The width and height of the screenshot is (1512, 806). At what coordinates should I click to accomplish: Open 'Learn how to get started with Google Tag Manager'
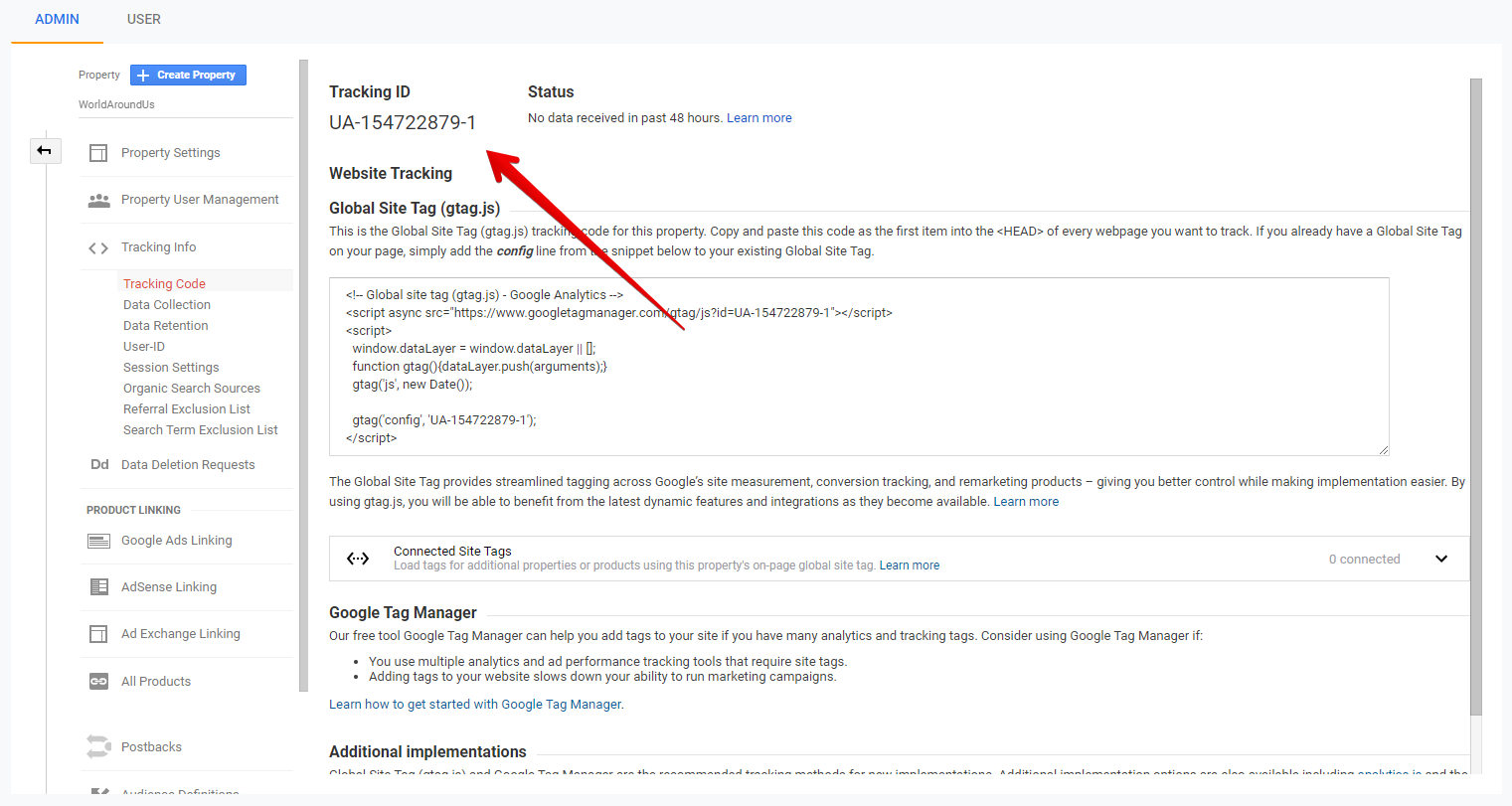coord(477,705)
